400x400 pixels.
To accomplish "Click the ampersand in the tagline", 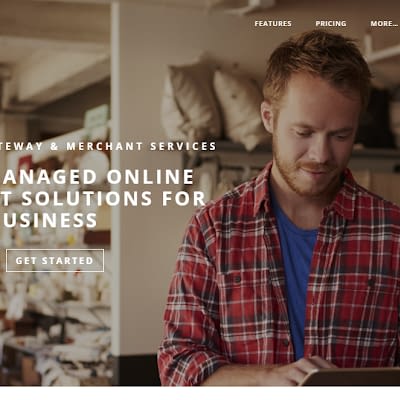I will point(55,146).
